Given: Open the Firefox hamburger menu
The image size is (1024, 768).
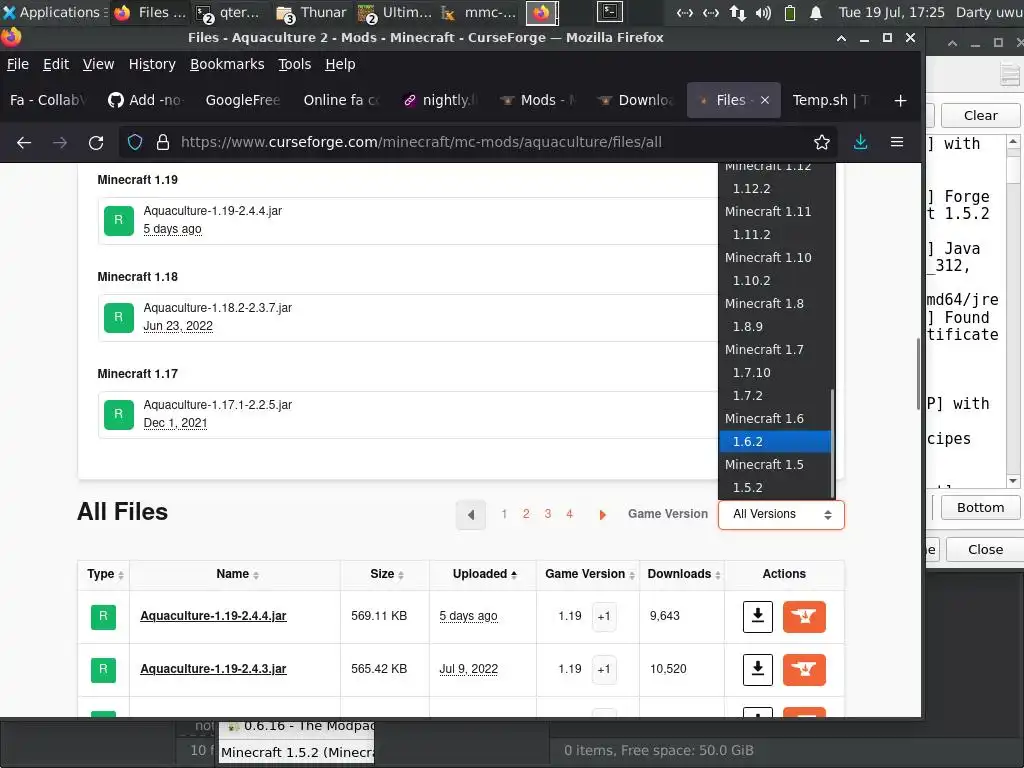Looking at the screenshot, I should (x=897, y=142).
